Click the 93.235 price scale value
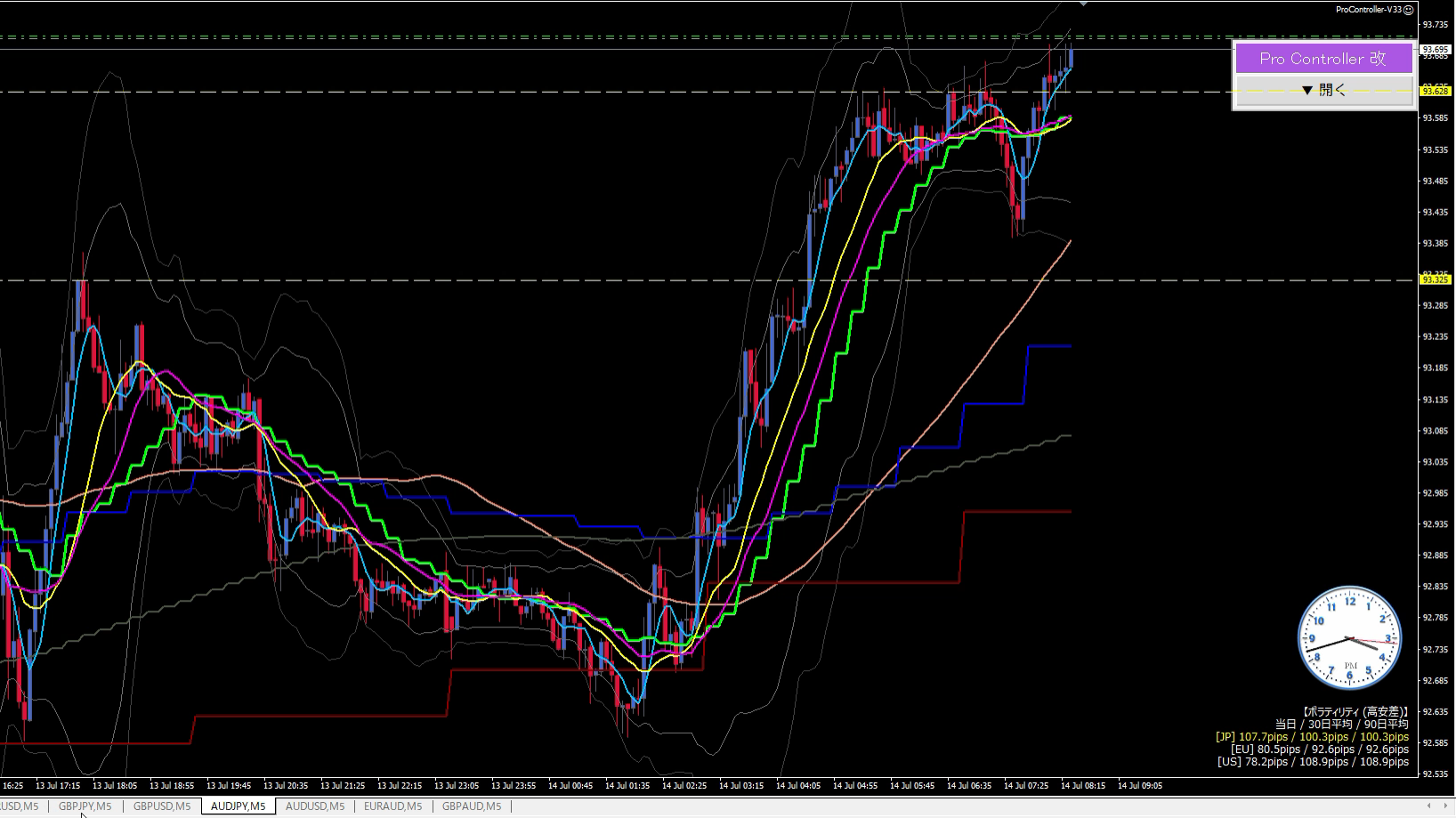The width and height of the screenshot is (1456, 818). click(x=1435, y=336)
